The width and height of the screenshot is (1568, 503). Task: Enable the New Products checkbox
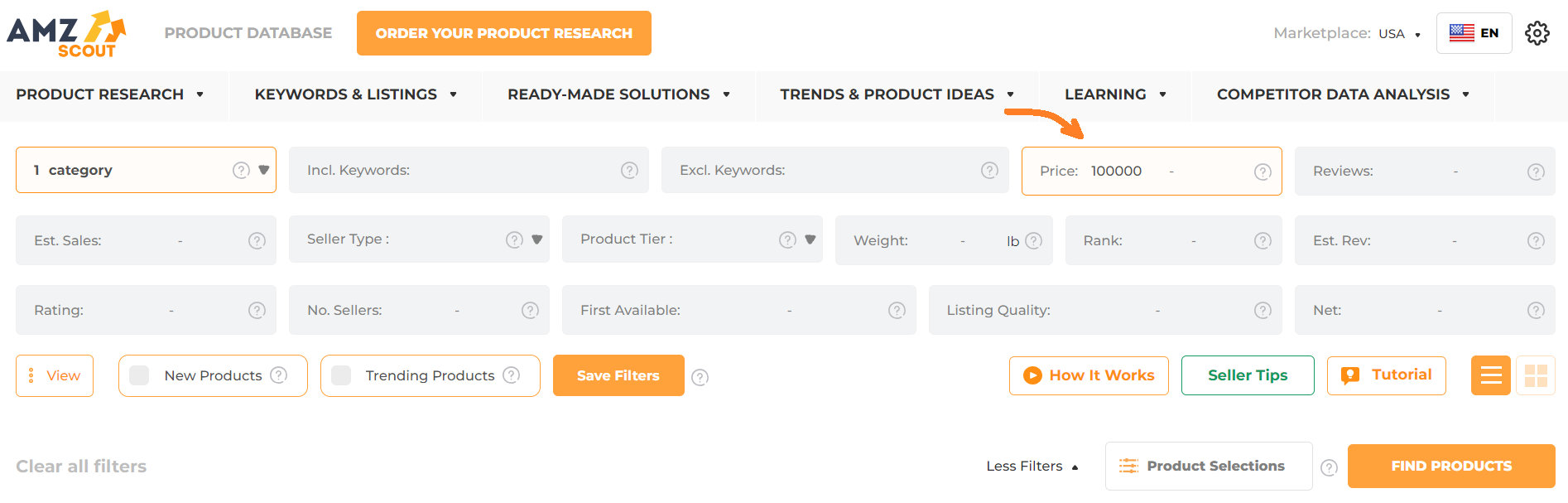[x=138, y=375]
